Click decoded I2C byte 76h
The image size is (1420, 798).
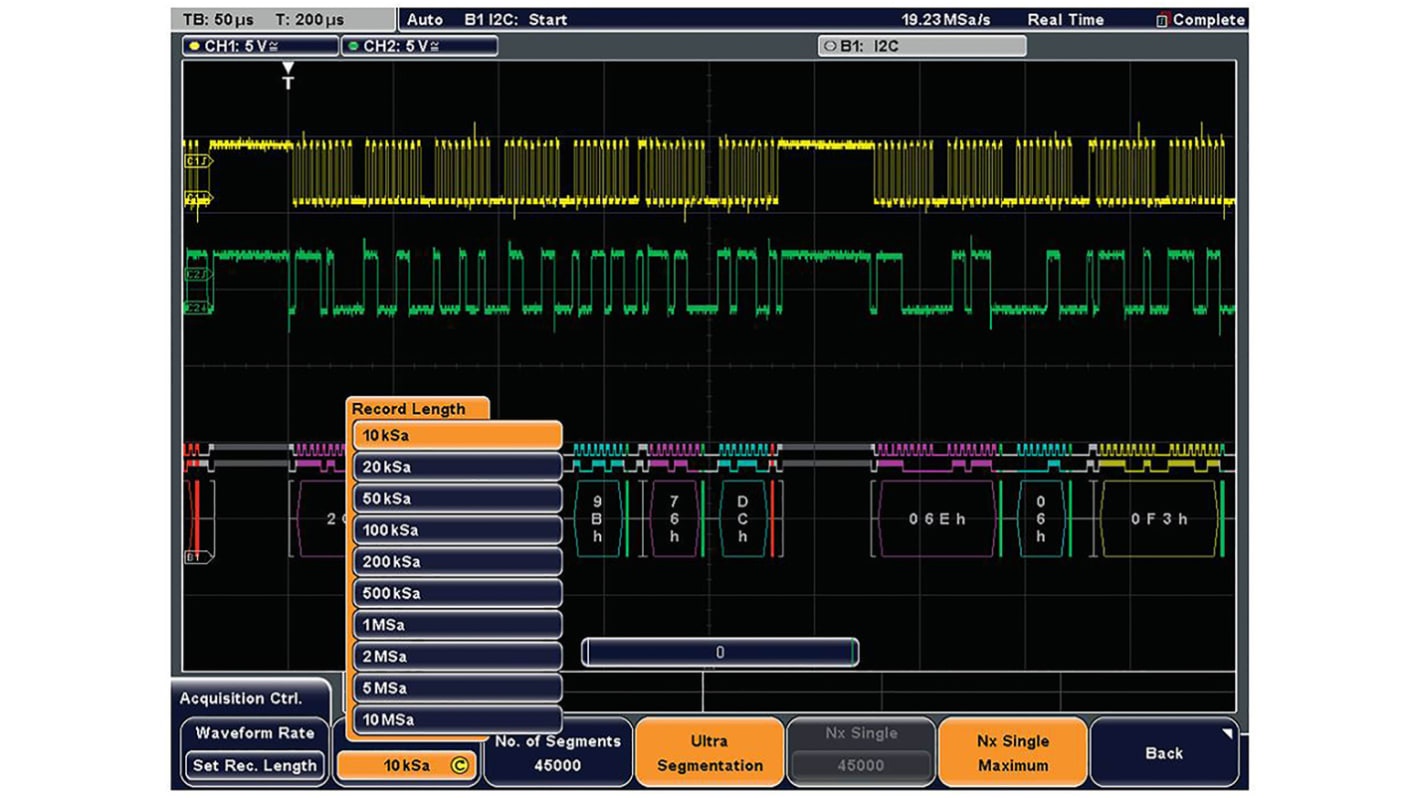[674, 519]
